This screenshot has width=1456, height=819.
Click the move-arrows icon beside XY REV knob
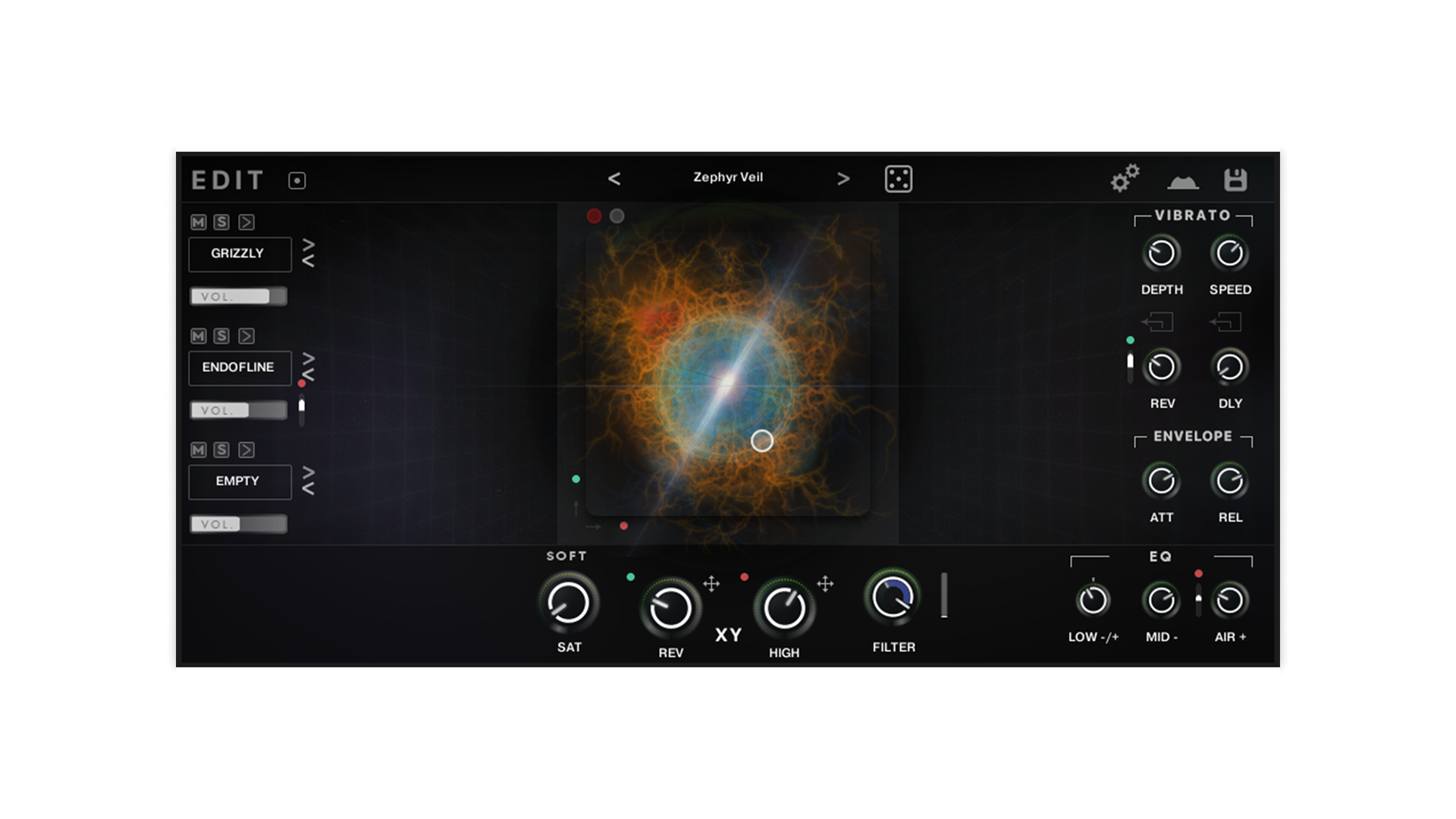click(x=711, y=583)
